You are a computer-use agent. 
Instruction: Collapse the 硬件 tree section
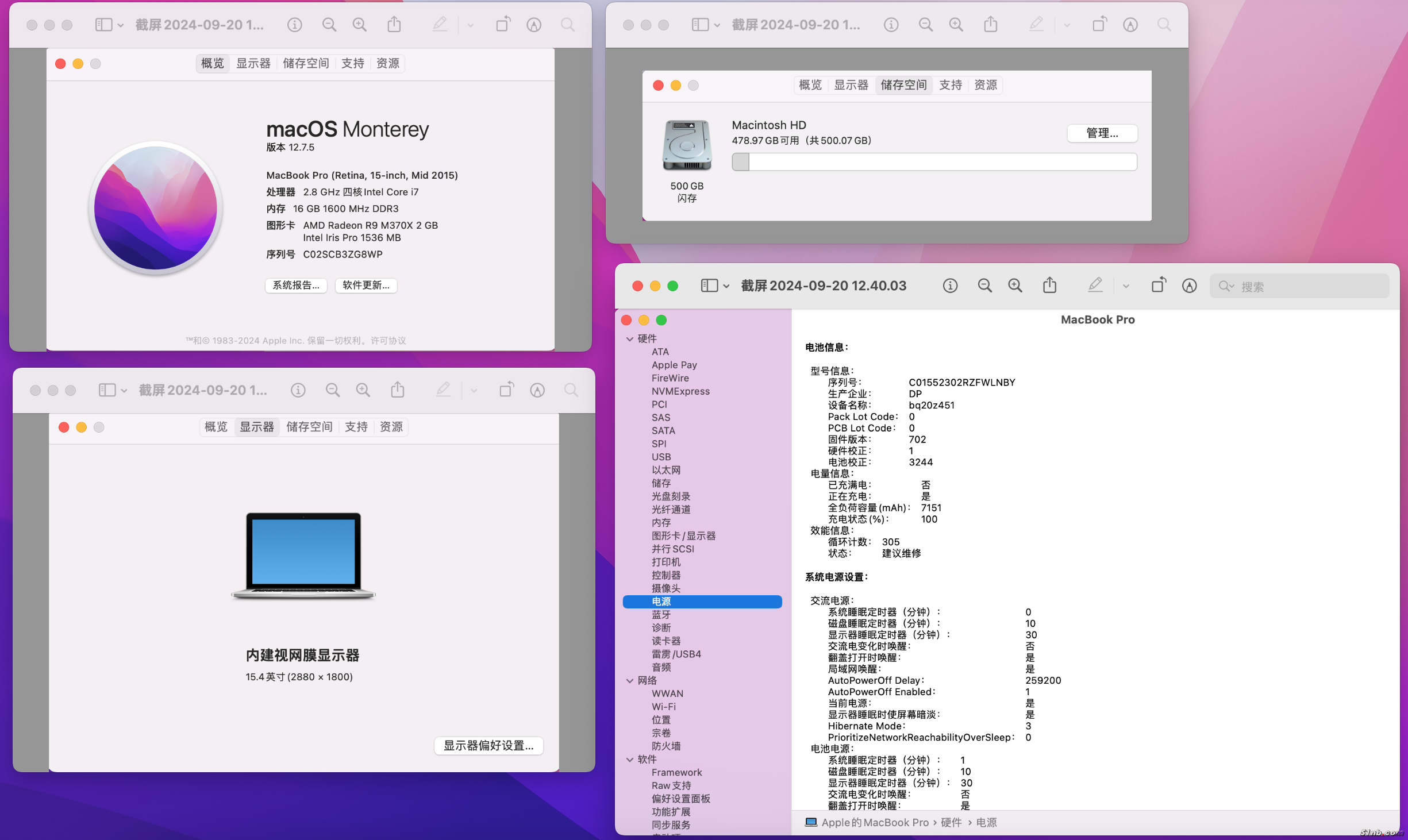coord(630,339)
